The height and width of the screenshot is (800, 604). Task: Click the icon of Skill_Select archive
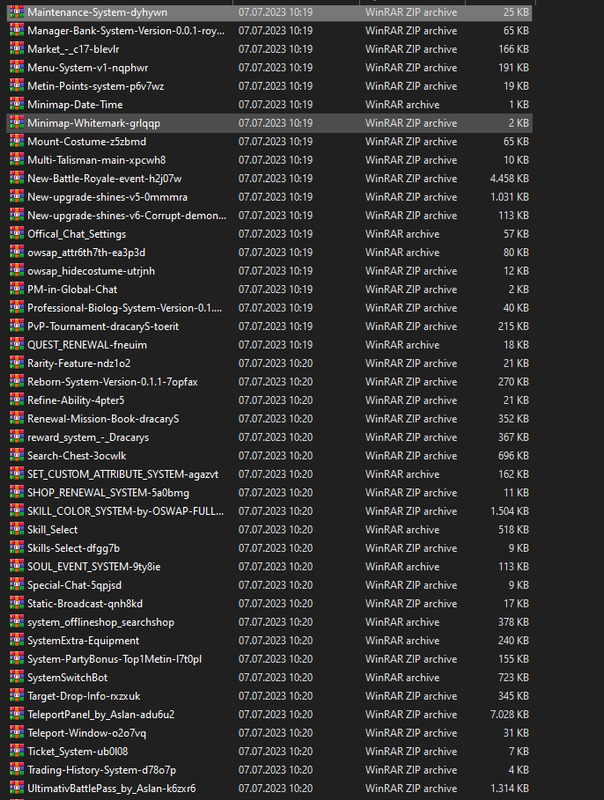pos(17,529)
